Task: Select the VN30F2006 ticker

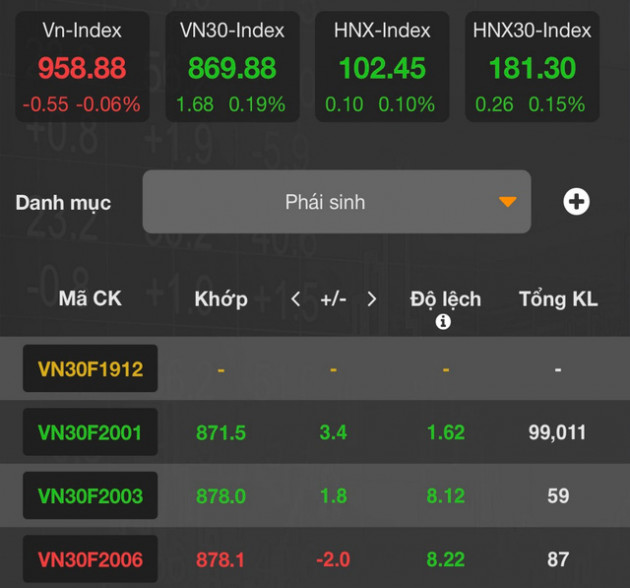Action: (90, 559)
